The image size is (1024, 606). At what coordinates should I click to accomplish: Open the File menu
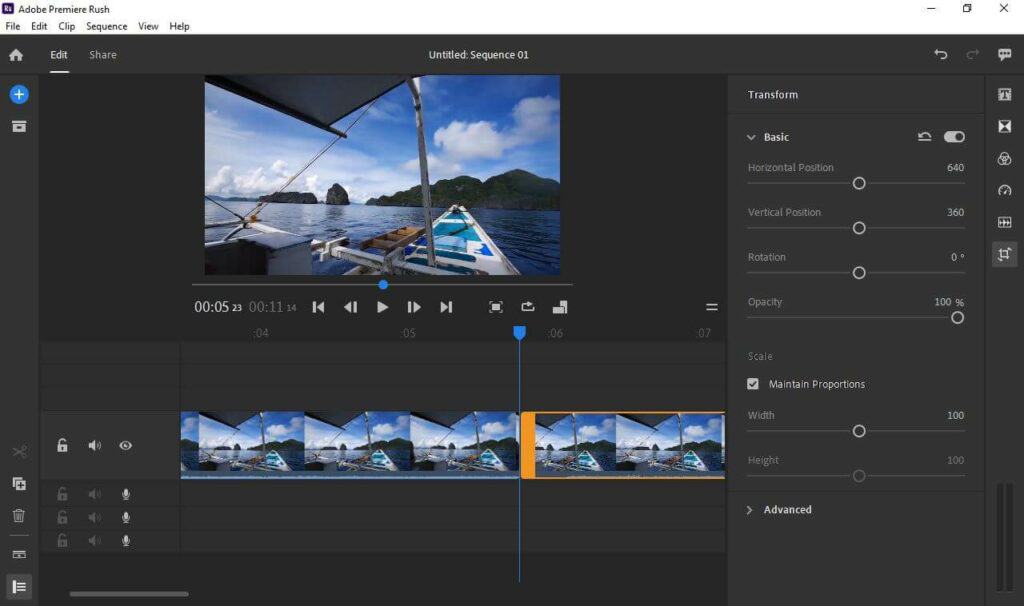click(12, 26)
